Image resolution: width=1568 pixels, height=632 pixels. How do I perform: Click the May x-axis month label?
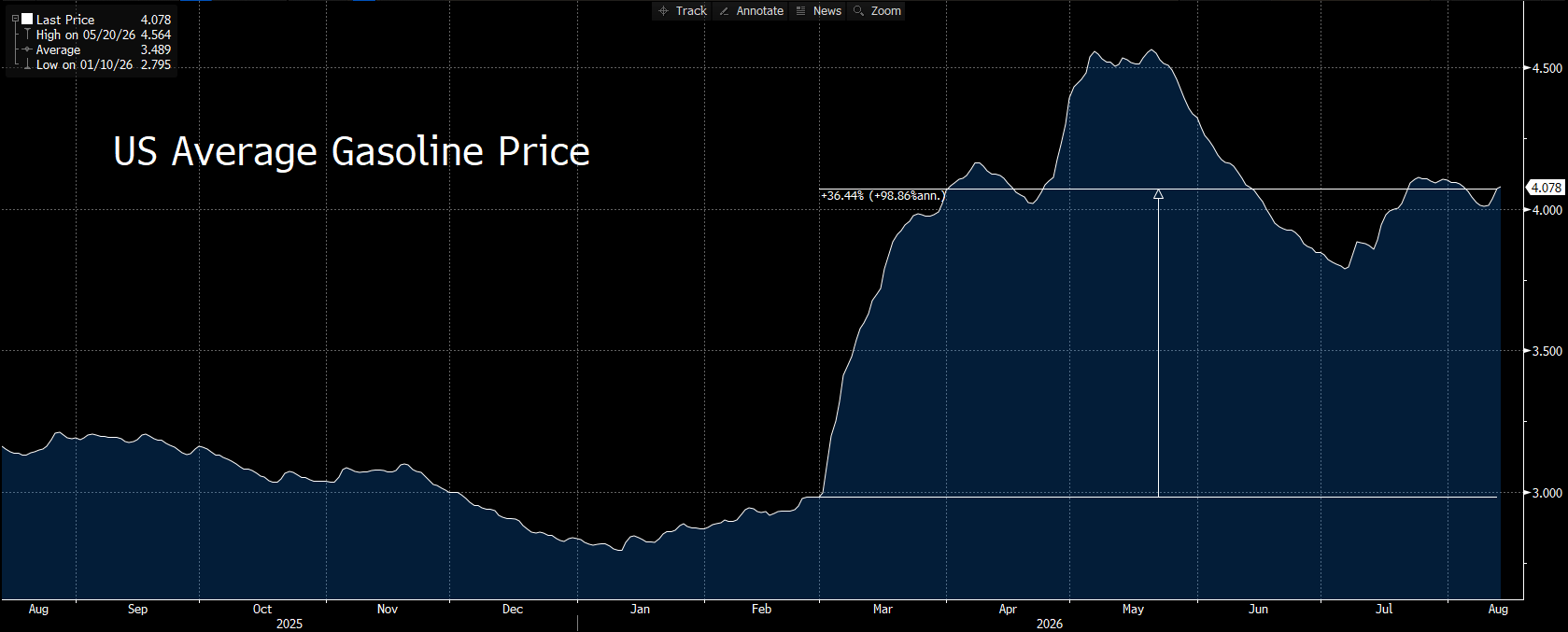point(1133,609)
